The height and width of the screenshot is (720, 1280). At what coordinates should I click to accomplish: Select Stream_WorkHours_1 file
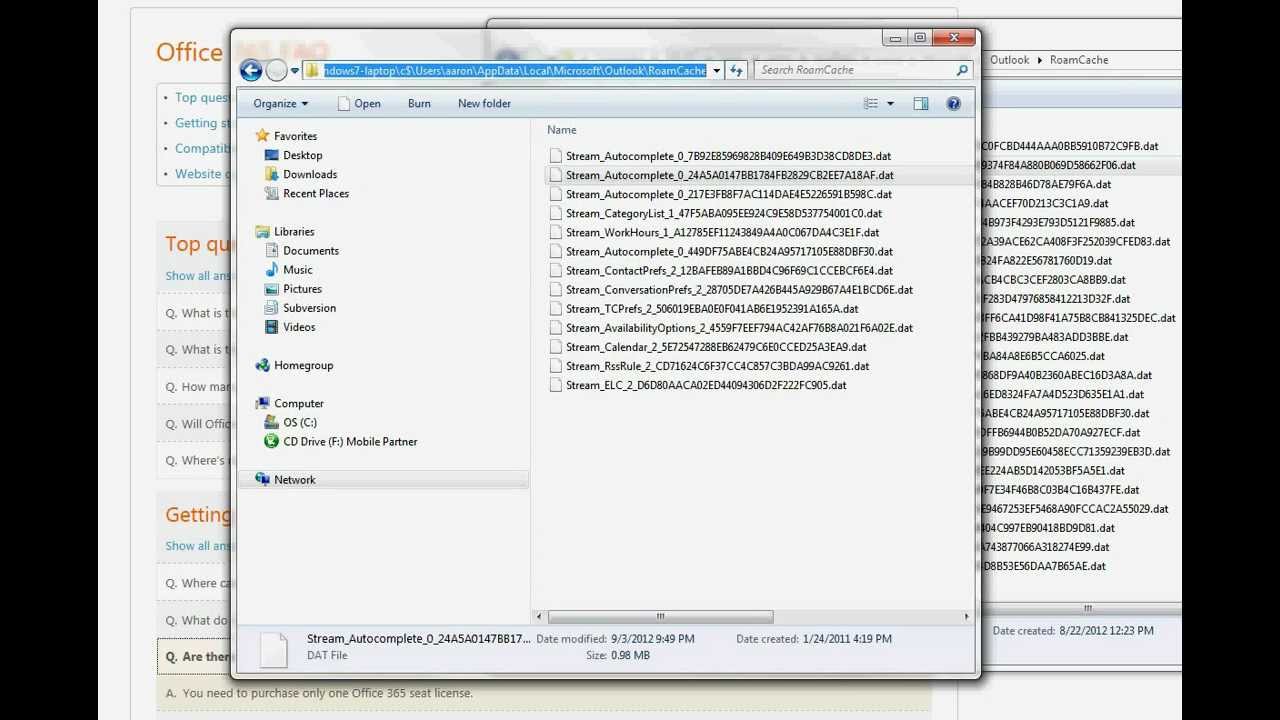[x=722, y=232]
